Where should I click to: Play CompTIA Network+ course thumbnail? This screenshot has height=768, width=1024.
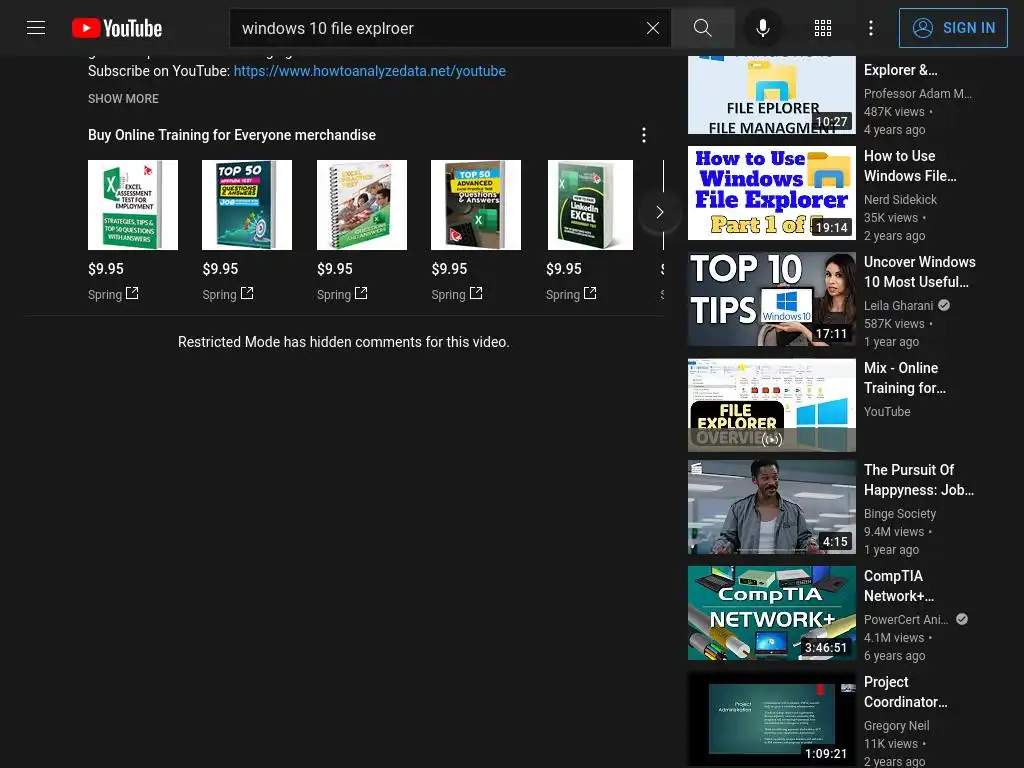click(x=771, y=613)
